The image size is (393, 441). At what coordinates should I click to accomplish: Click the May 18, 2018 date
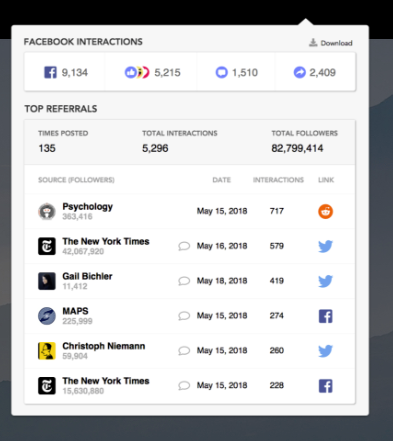coord(222,281)
